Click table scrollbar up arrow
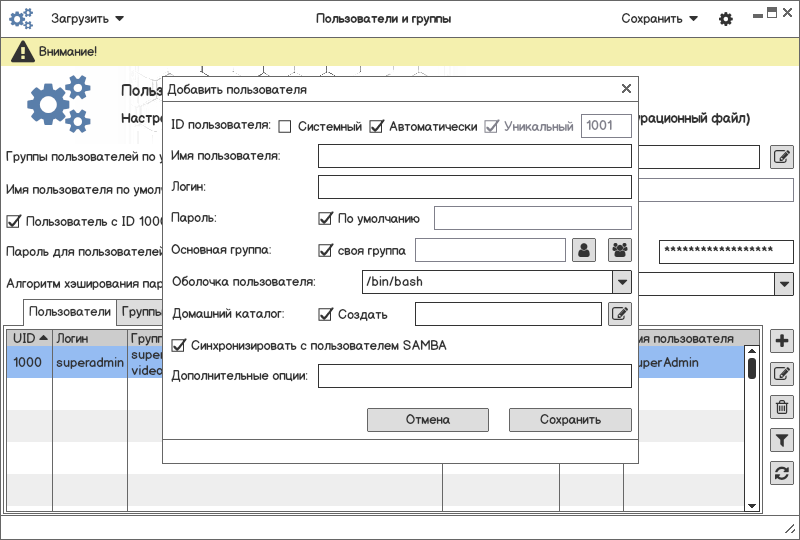Image resolution: width=800 pixels, height=540 pixels. pos(752,351)
